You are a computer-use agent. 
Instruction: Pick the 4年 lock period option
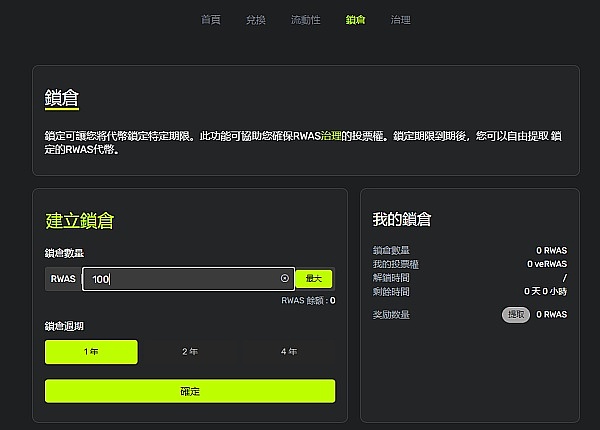(x=288, y=352)
